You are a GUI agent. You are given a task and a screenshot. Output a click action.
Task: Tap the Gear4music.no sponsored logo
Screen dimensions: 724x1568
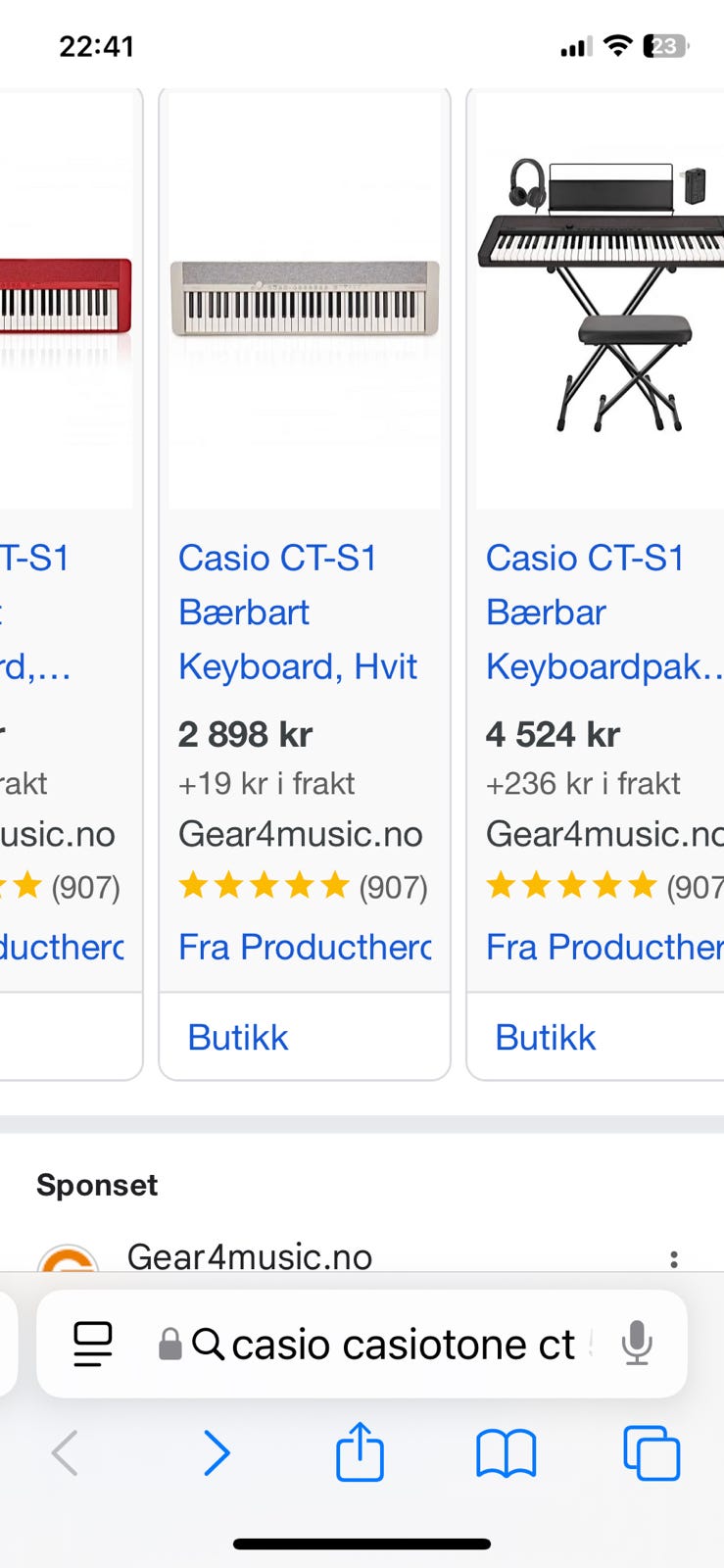[x=68, y=1259]
